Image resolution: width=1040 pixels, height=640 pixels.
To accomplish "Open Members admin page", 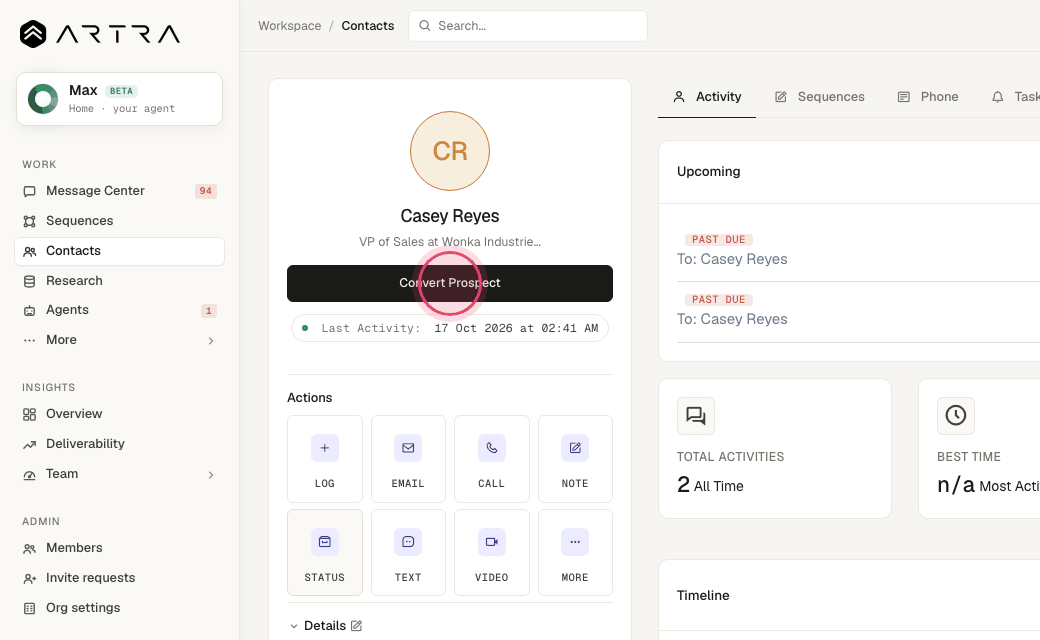I will (119, 548).
